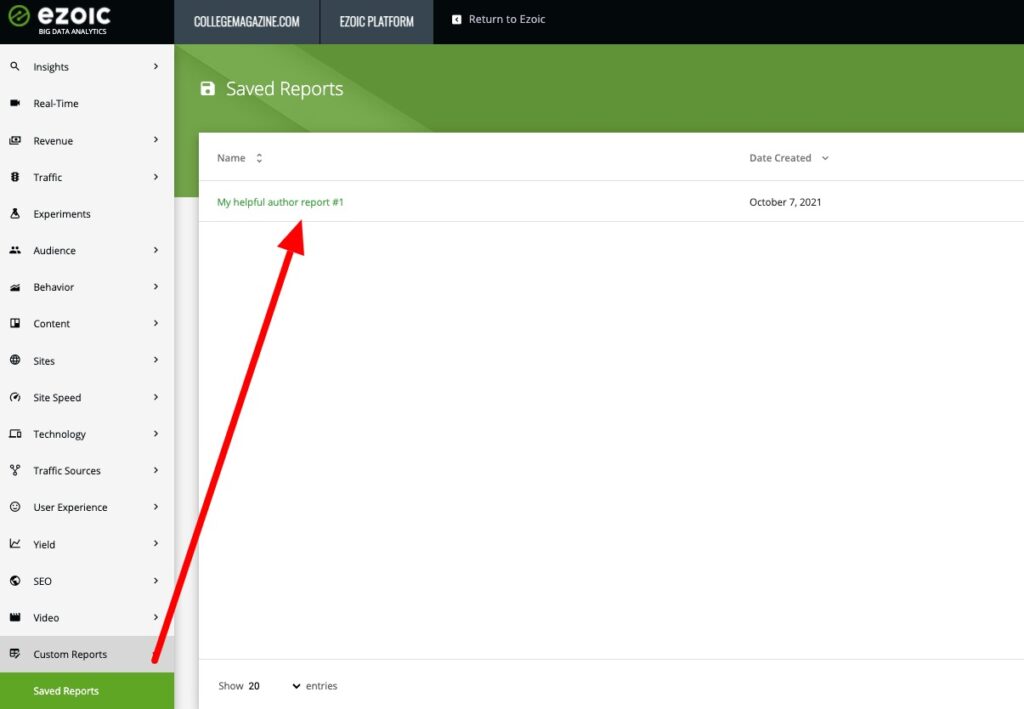This screenshot has height=709, width=1024.
Task: Open the Show entries dropdown
Action: tap(274, 686)
